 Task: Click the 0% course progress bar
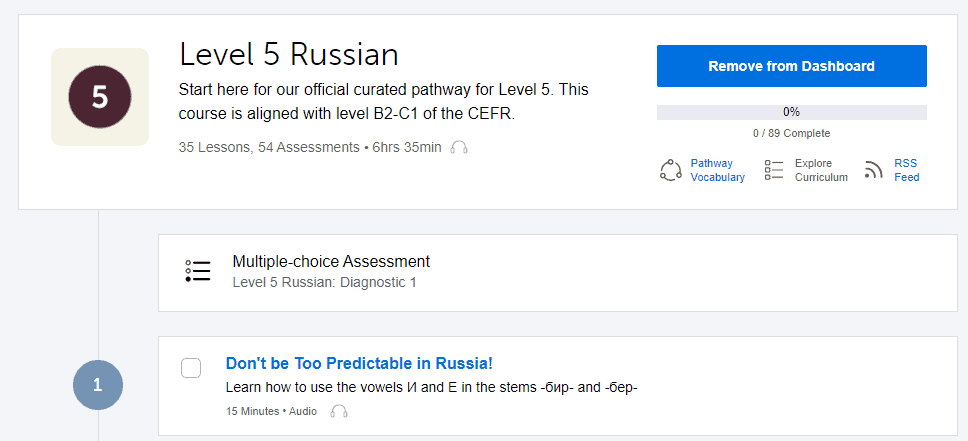(x=791, y=112)
